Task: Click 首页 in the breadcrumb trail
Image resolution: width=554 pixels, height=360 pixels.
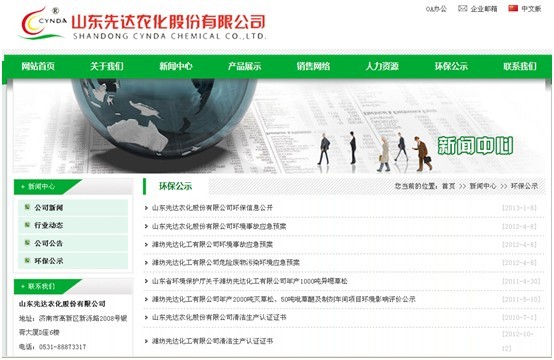Action: tap(448, 186)
